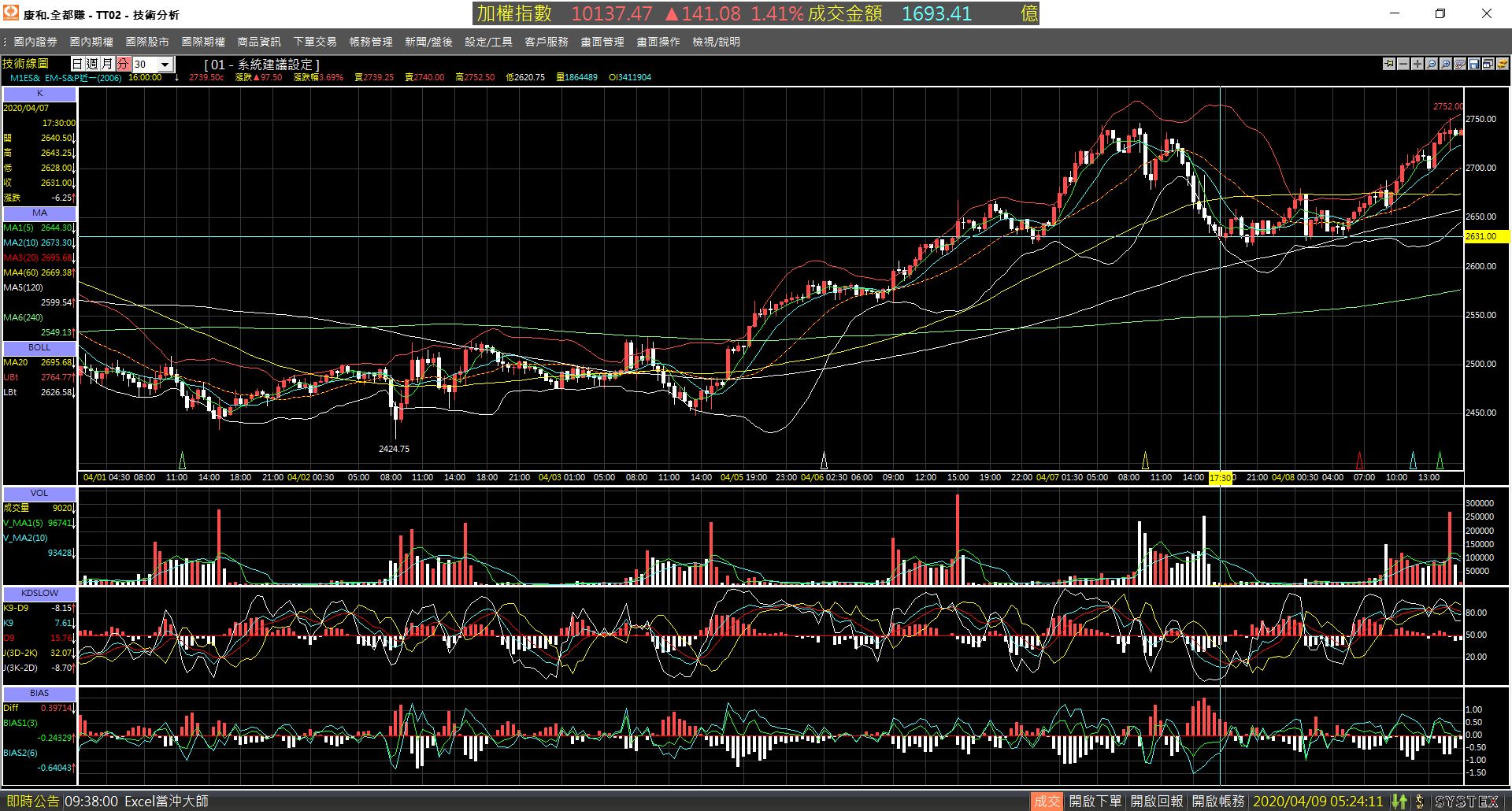
Task: Click the 開啟回報 button
Action: 1157,802
